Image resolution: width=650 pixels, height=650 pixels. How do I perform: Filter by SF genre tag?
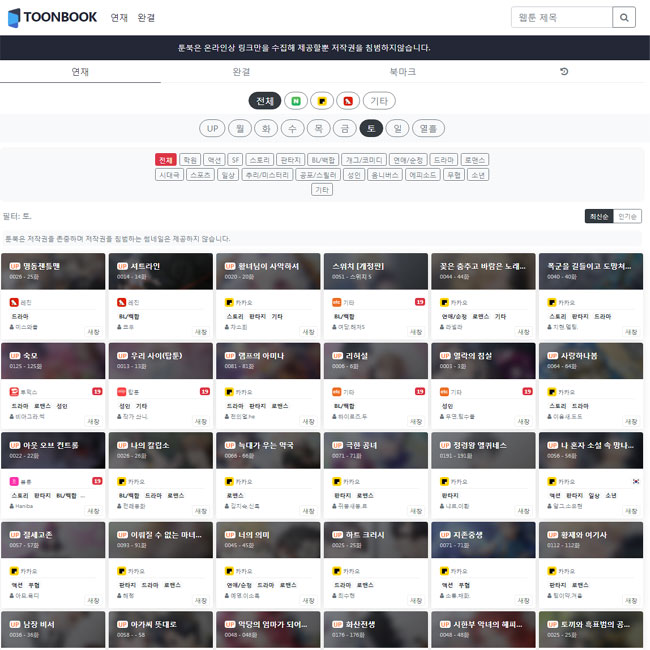click(x=235, y=160)
